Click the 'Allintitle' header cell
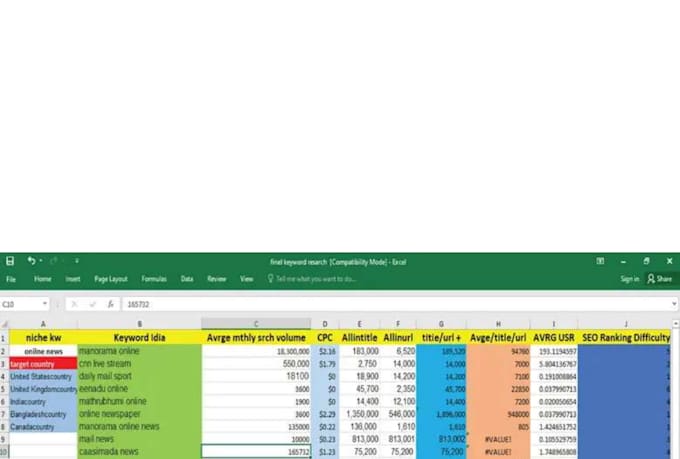680x459 pixels. tap(360, 338)
